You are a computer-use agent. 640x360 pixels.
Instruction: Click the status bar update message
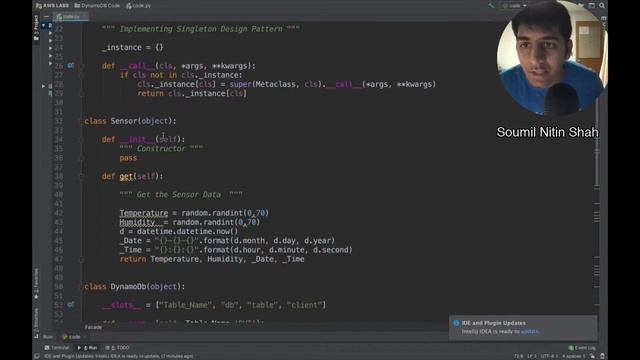118,356
